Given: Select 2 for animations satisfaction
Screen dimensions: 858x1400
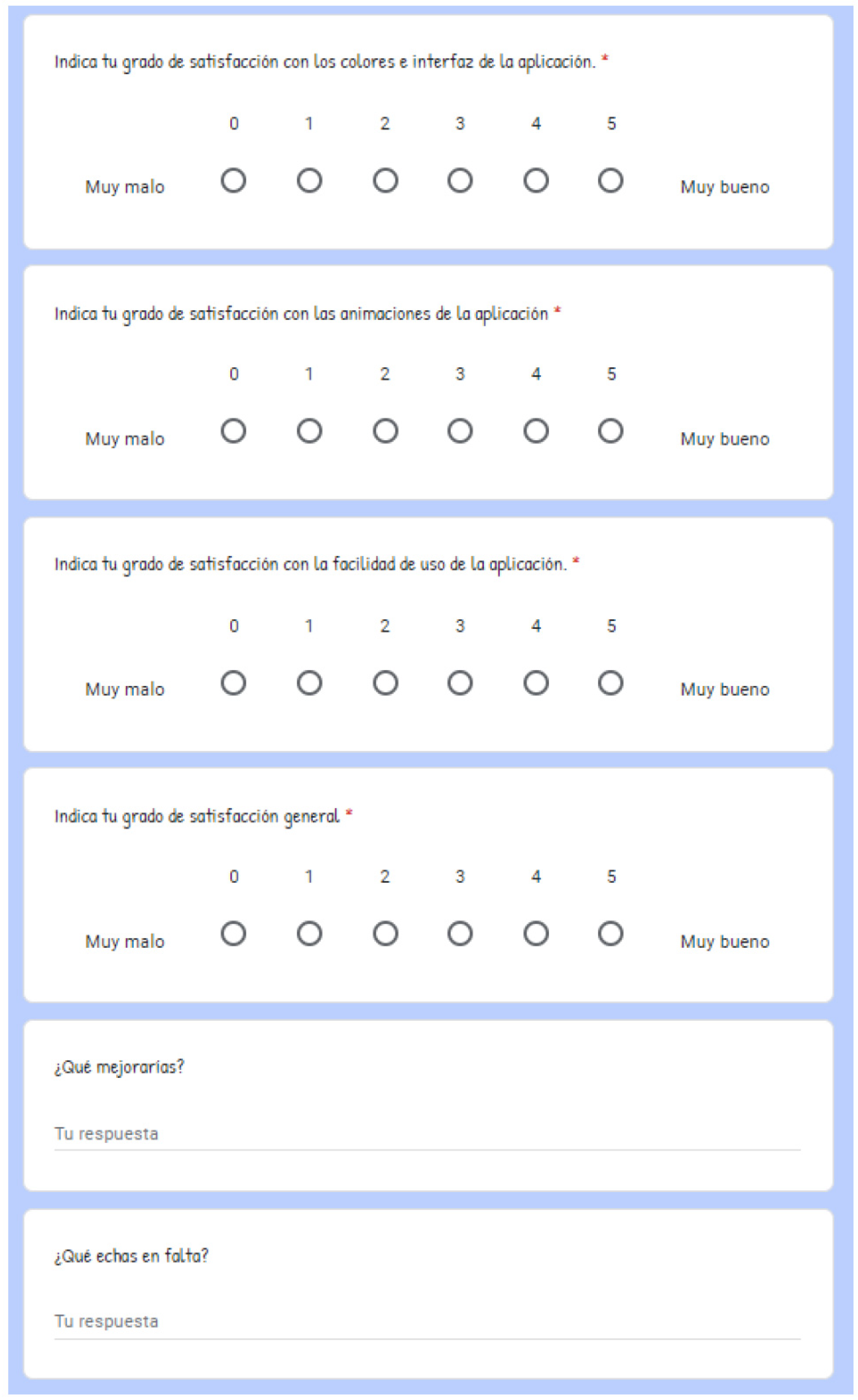Looking at the screenshot, I should point(385,431).
